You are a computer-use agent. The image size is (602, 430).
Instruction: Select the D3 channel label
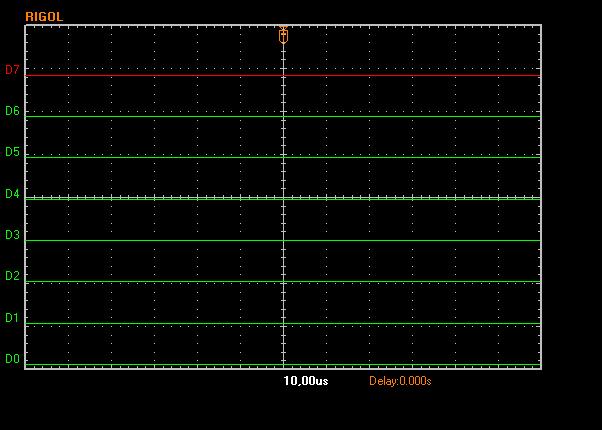12,235
